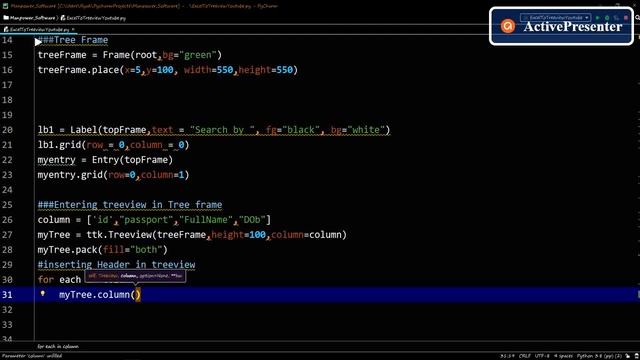
Task: Click status message "Parameter 'column' unfilled"
Action: point(32,356)
